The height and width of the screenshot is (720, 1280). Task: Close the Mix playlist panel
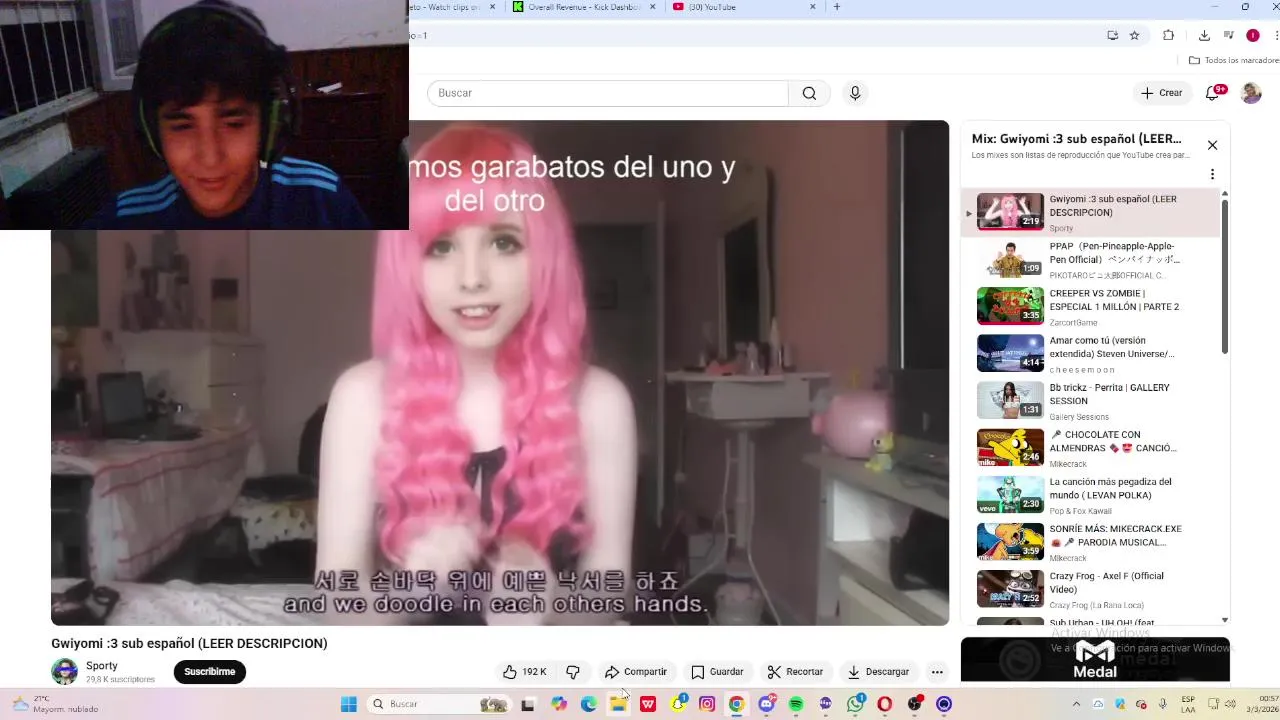pyautogui.click(x=1212, y=145)
